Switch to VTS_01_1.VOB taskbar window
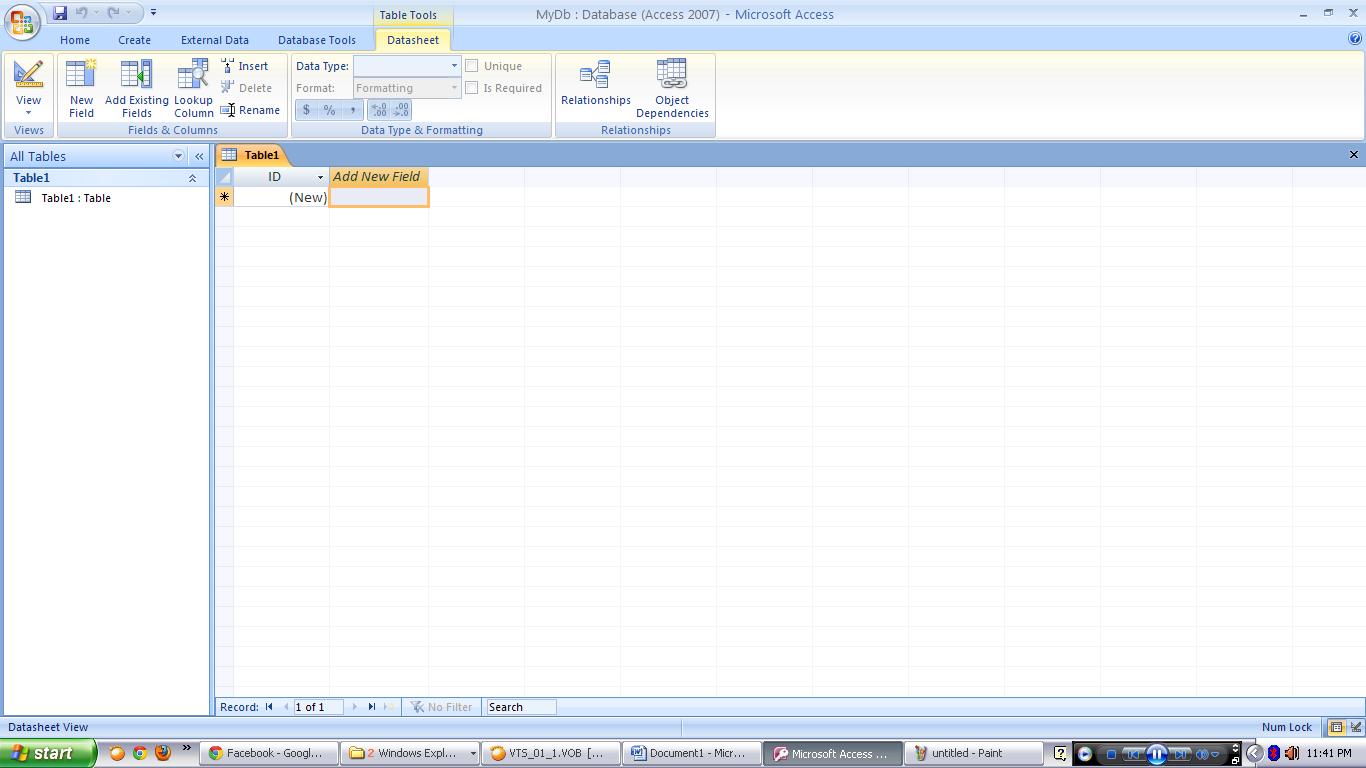The image size is (1366, 768). pos(549,753)
